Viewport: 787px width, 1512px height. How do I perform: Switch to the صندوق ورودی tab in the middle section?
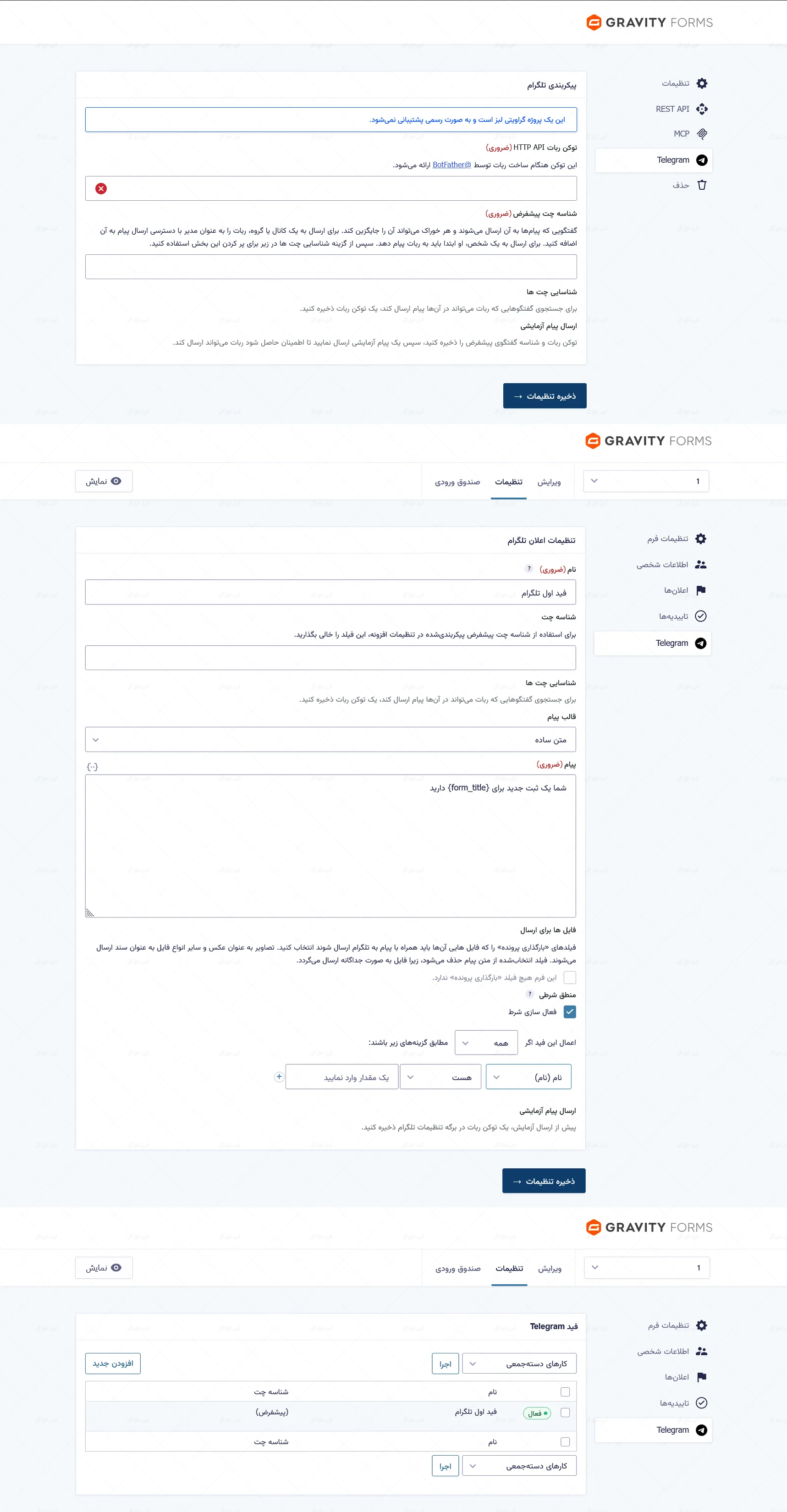coord(457,482)
